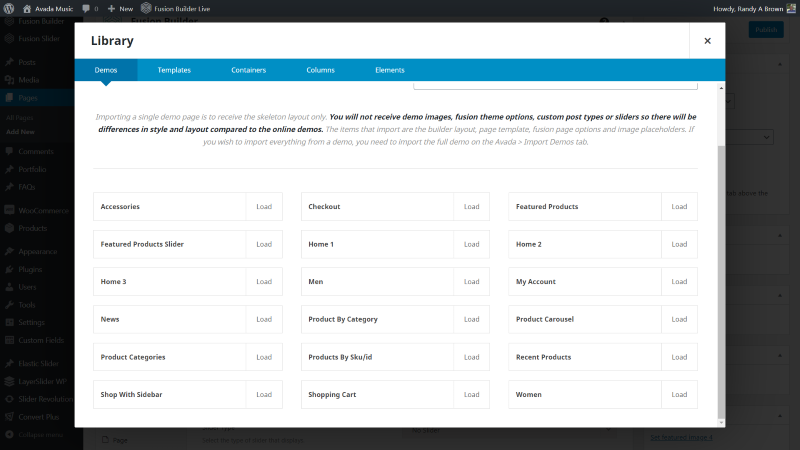Open the Elastic Slider sidebar icon
This screenshot has width=800, height=450.
pyautogui.click(x=9, y=364)
